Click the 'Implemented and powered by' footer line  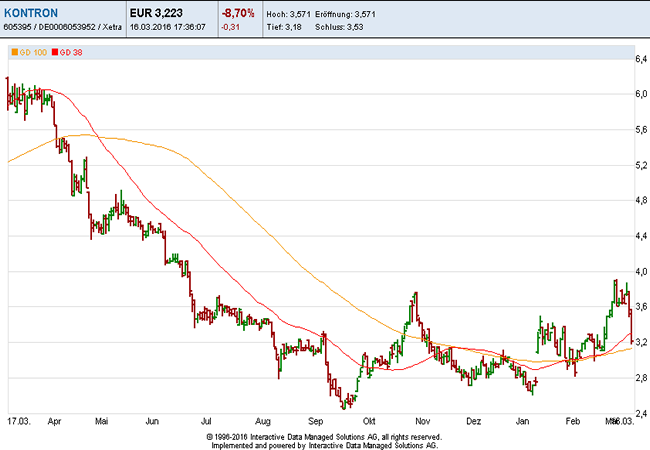click(x=325, y=445)
